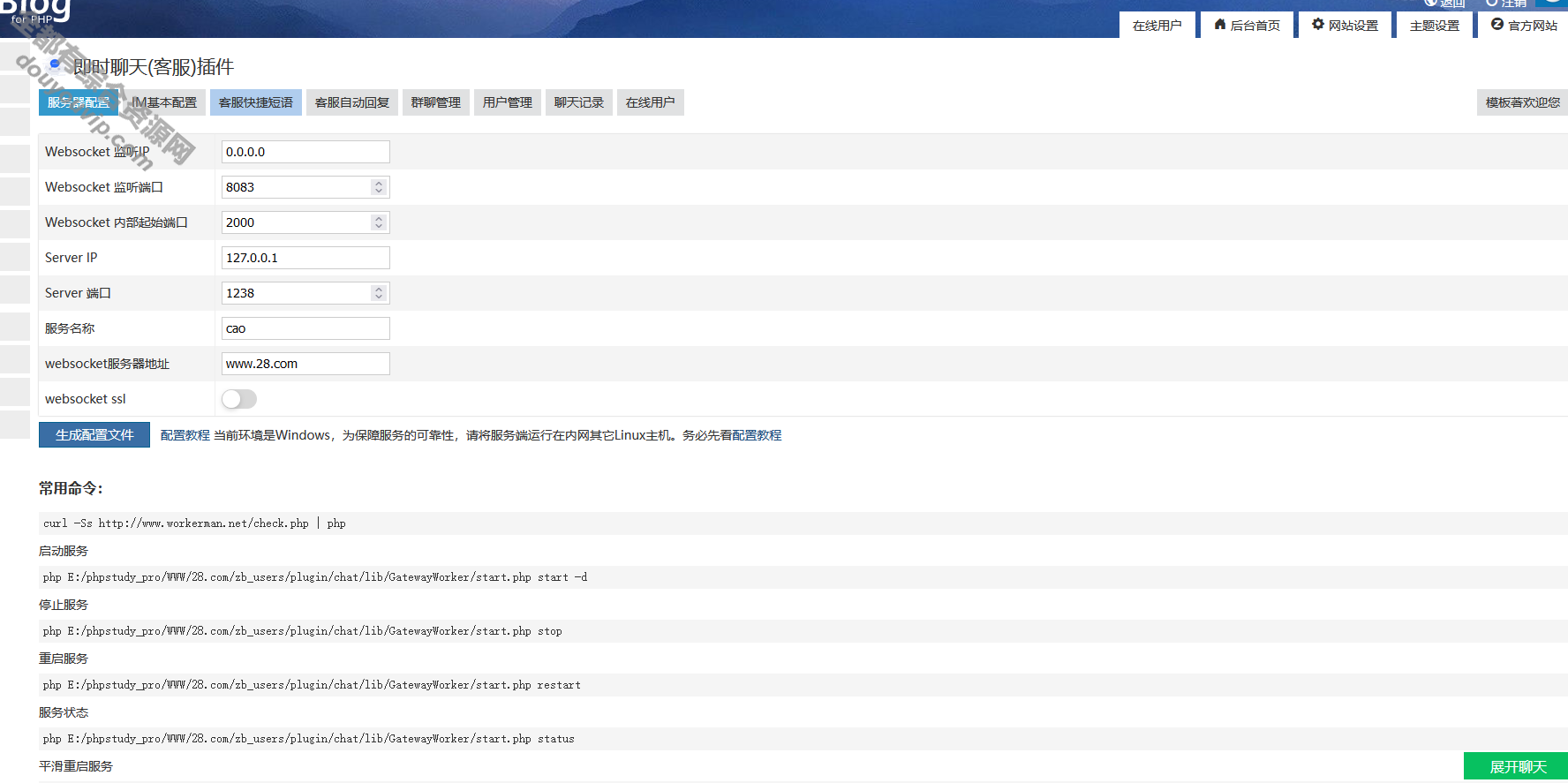Click the spinner arrows on the 8083 port field
Image resolution: width=1568 pixels, height=783 pixels.
click(379, 187)
